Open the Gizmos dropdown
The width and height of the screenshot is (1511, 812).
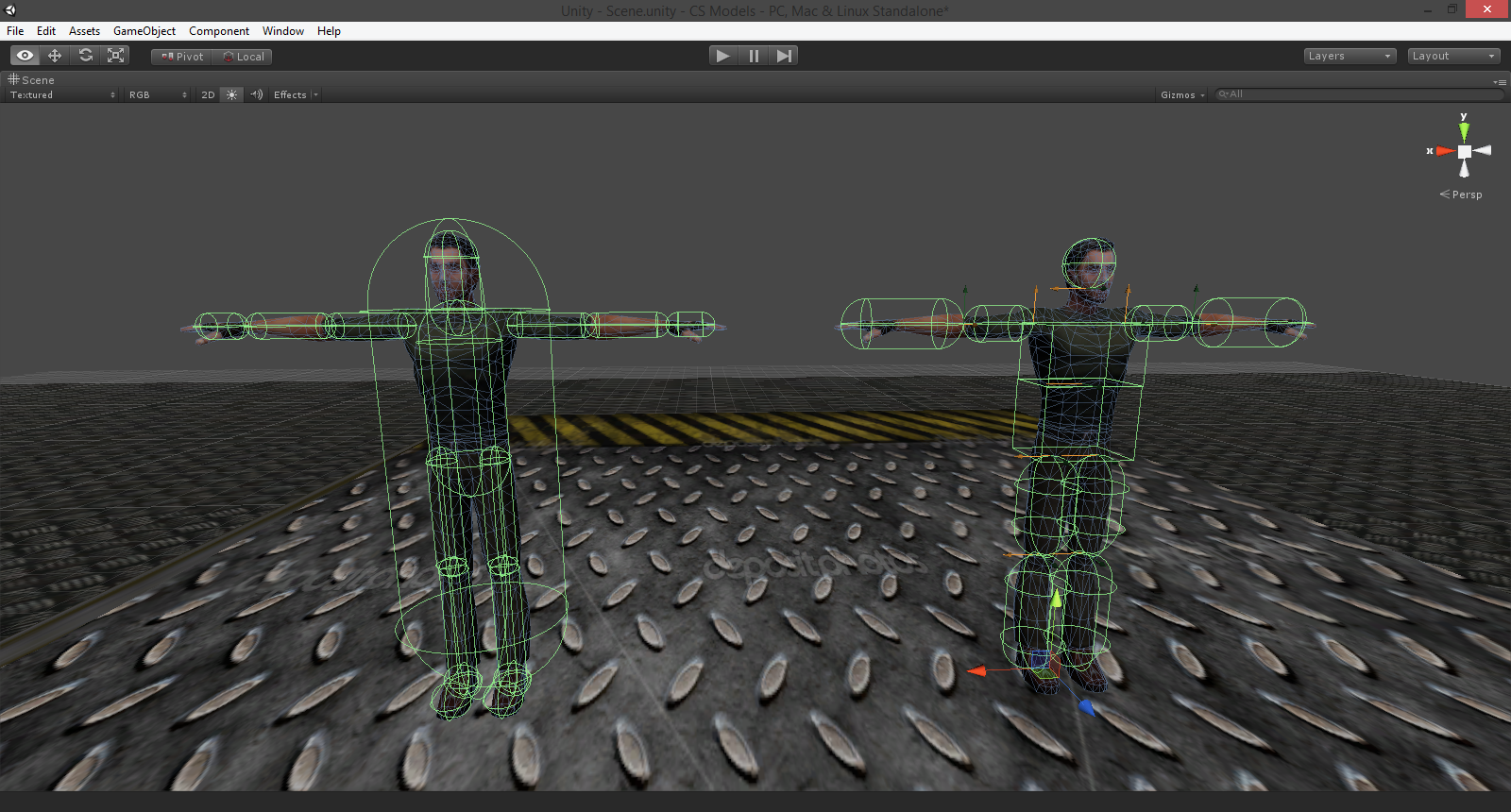click(1182, 95)
